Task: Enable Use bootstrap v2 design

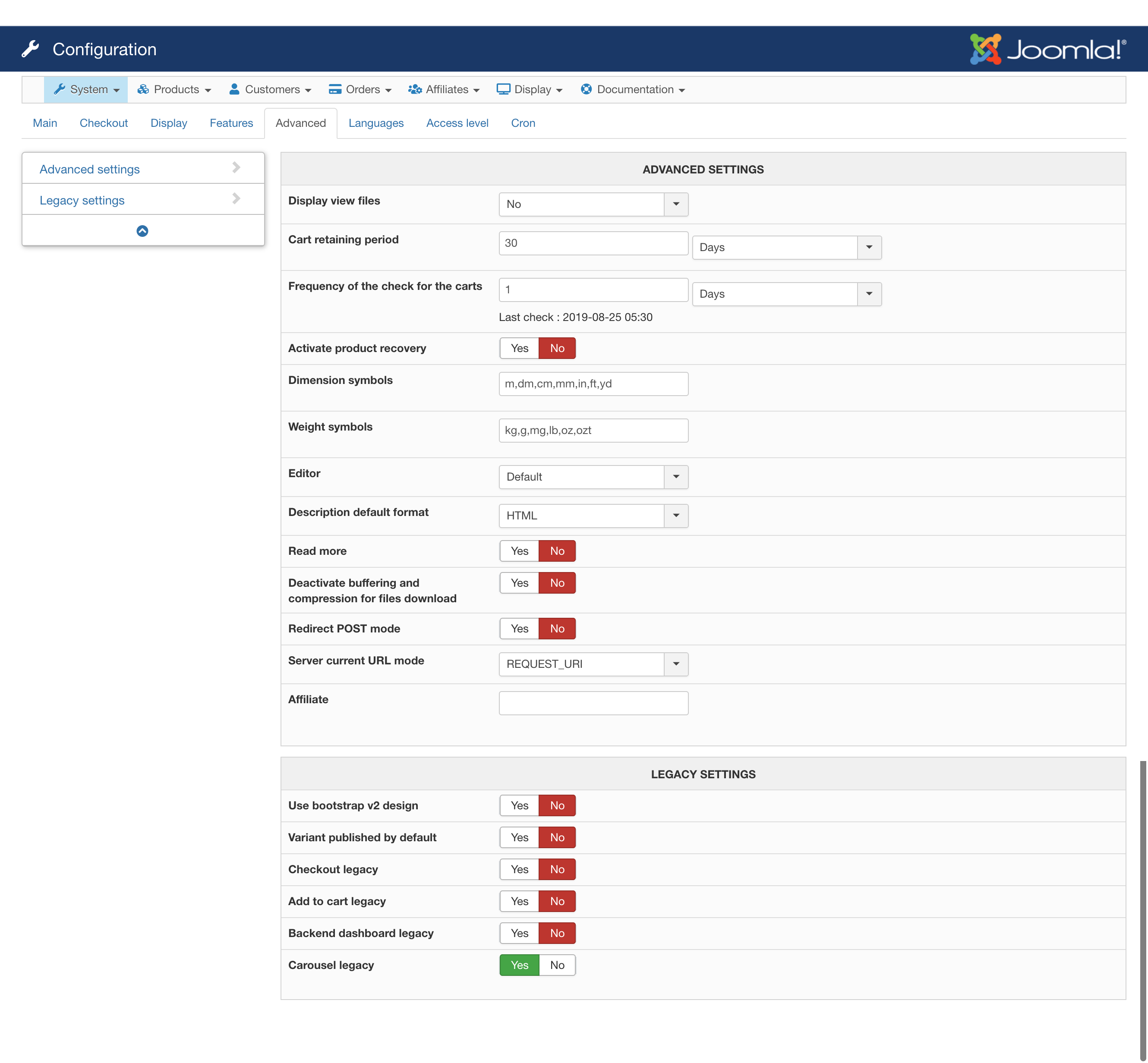Action: click(519, 805)
